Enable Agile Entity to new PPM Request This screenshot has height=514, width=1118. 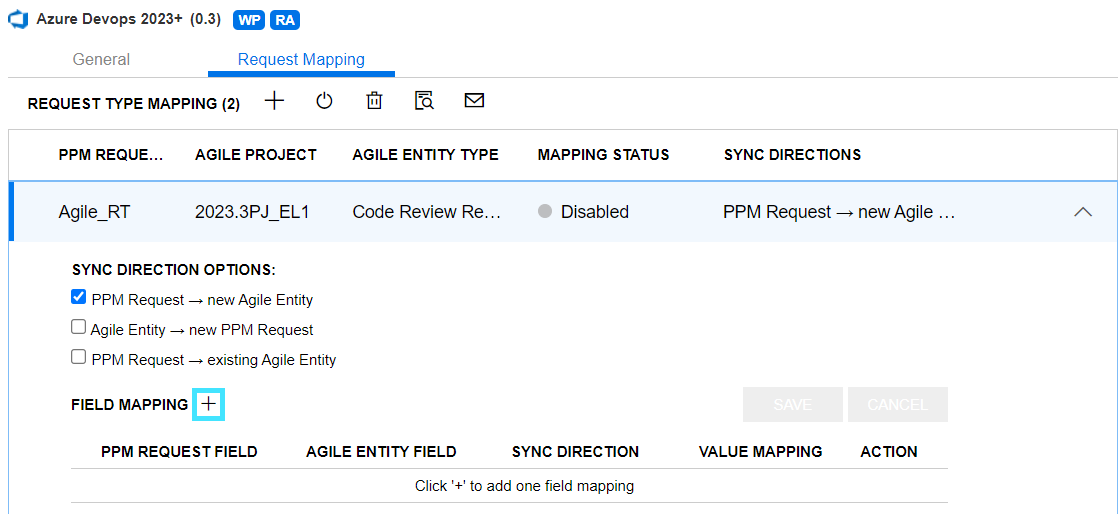pos(79,328)
